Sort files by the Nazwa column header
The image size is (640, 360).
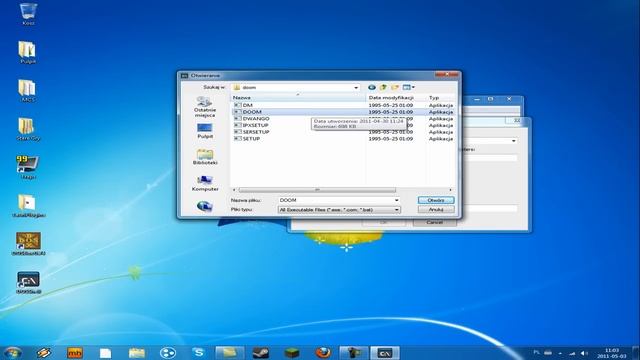pos(298,98)
